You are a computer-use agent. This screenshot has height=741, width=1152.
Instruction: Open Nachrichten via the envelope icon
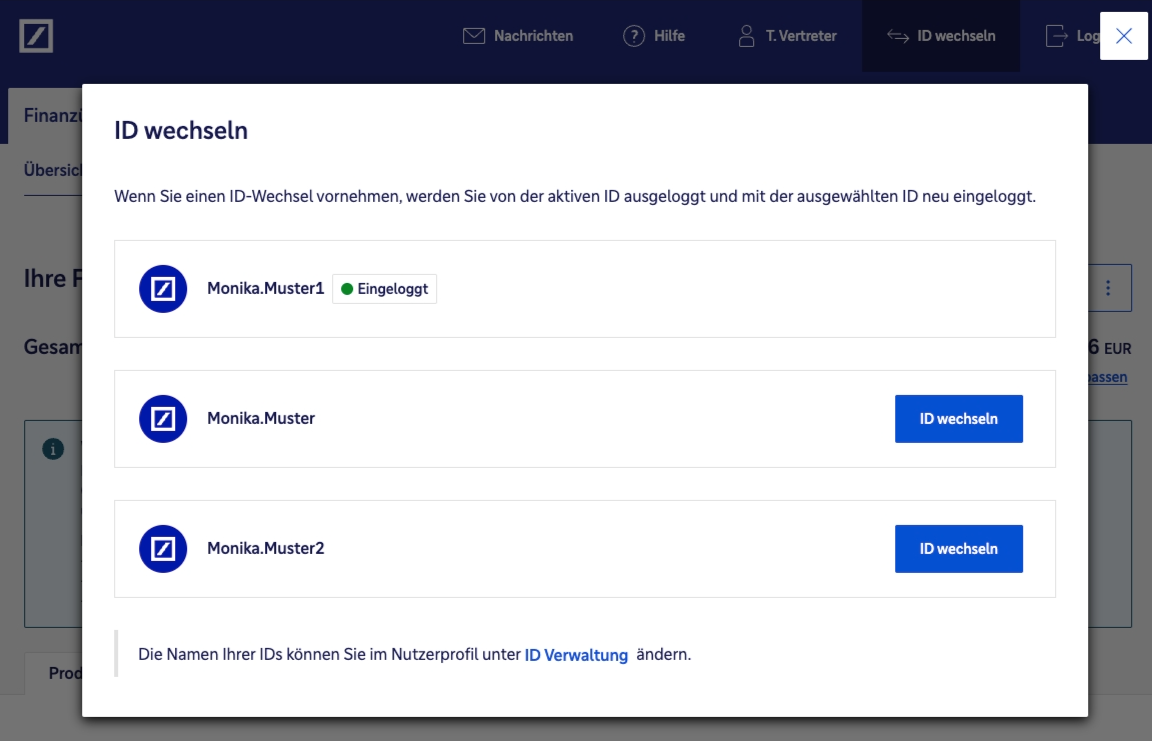[473, 36]
